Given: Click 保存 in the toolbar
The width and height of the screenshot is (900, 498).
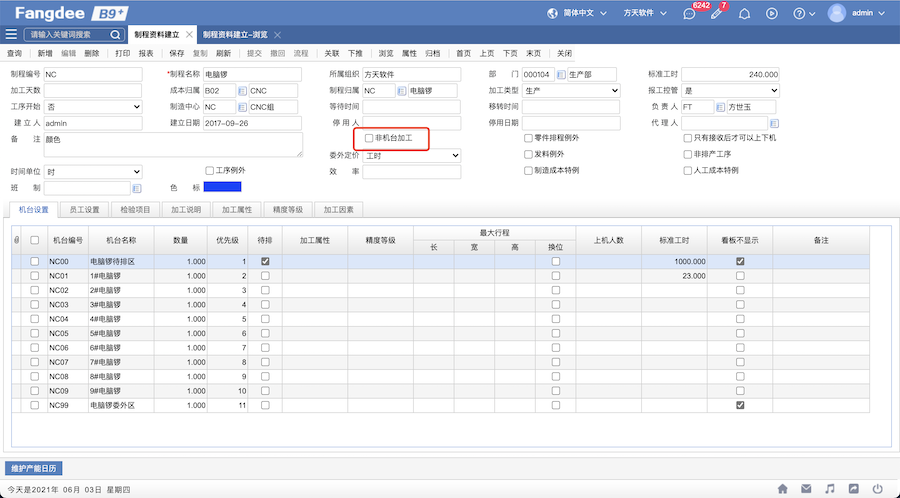Looking at the screenshot, I should tap(177, 53).
